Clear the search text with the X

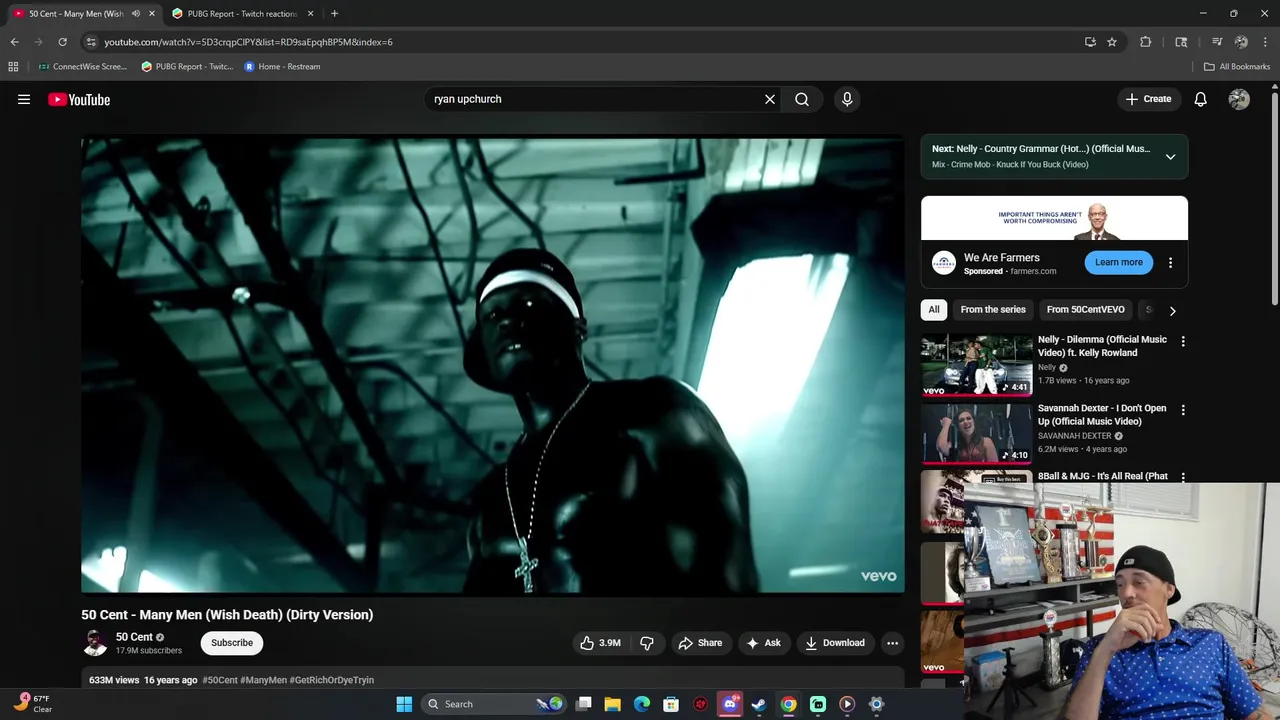point(770,99)
